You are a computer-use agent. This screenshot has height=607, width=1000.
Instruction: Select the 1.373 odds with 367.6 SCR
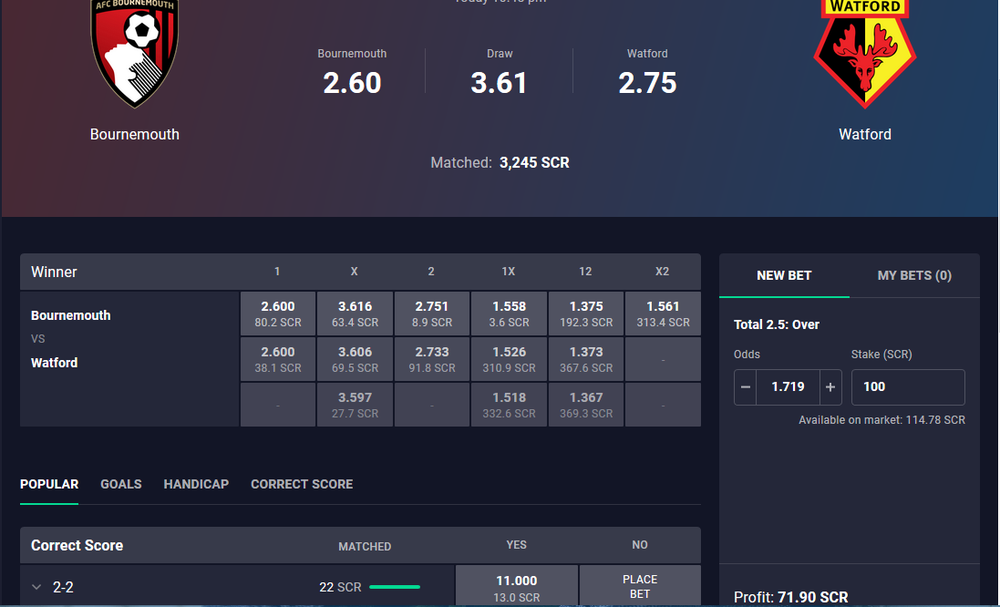[x=586, y=359]
